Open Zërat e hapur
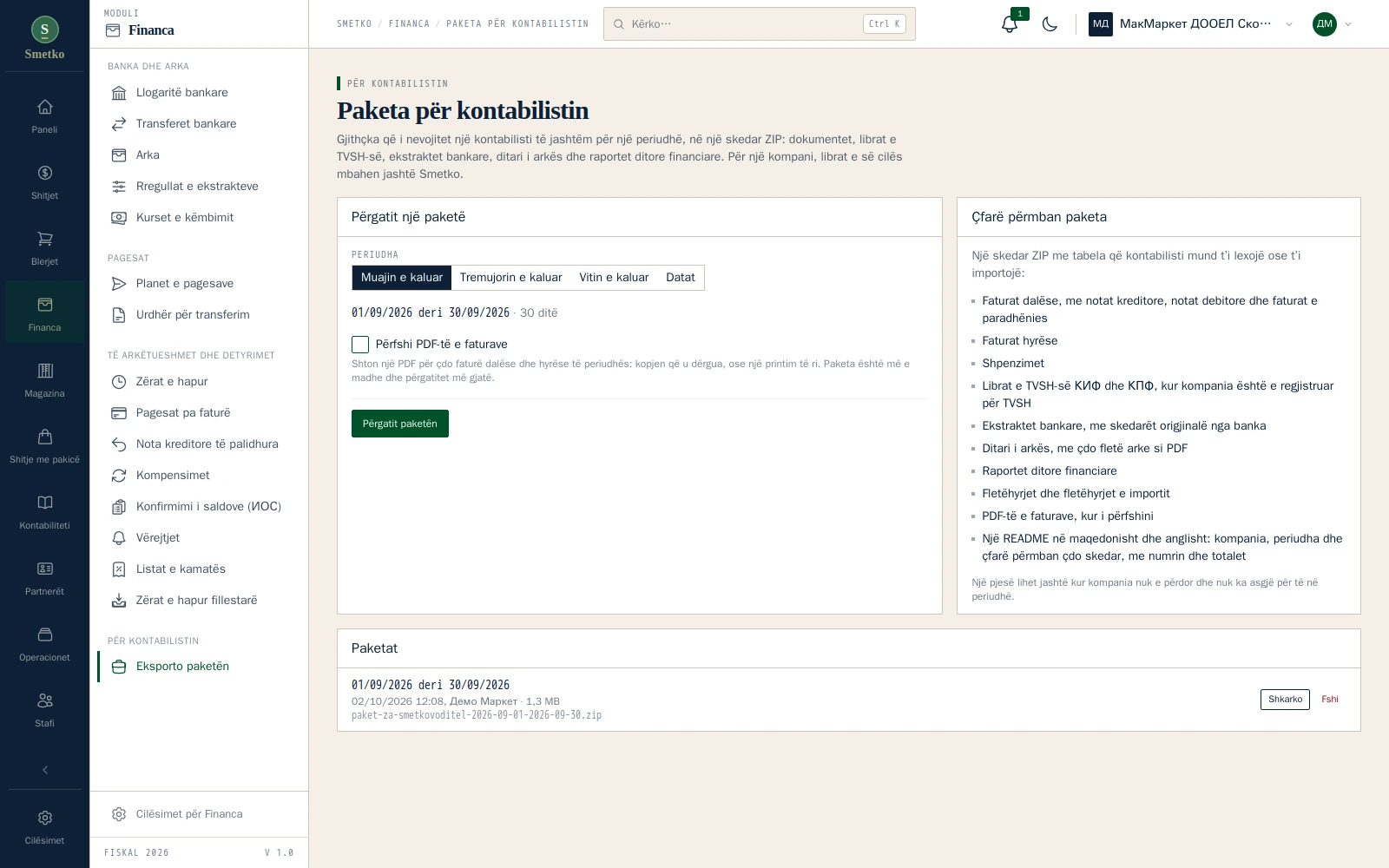This screenshot has width=1389, height=868. pos(199,382)
